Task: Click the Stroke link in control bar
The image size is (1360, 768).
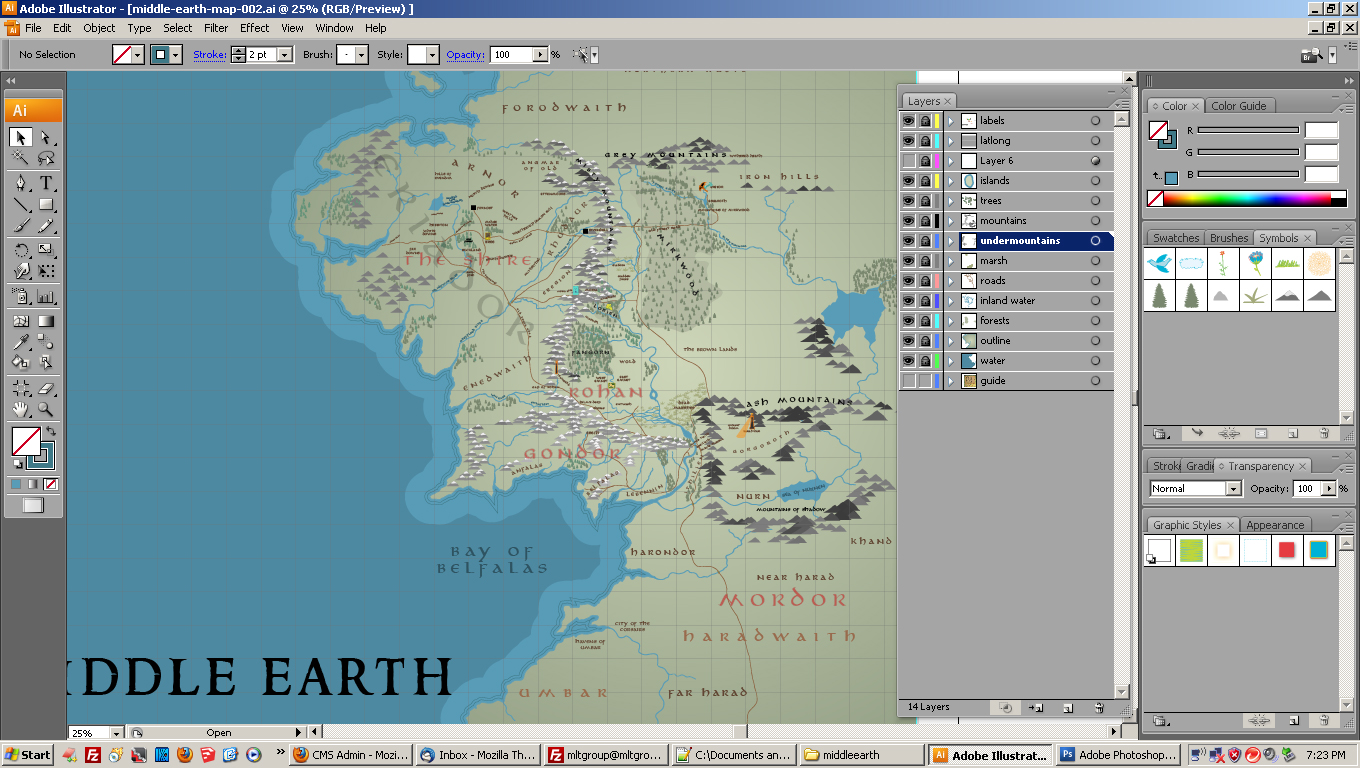Action: click(209, 55)
